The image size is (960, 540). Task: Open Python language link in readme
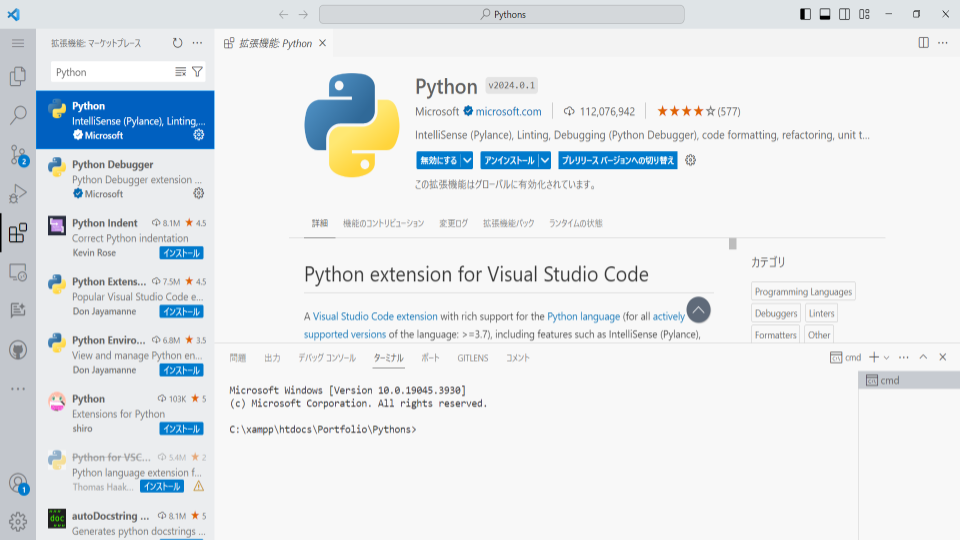pyautogui.click(x=583, y=317)
